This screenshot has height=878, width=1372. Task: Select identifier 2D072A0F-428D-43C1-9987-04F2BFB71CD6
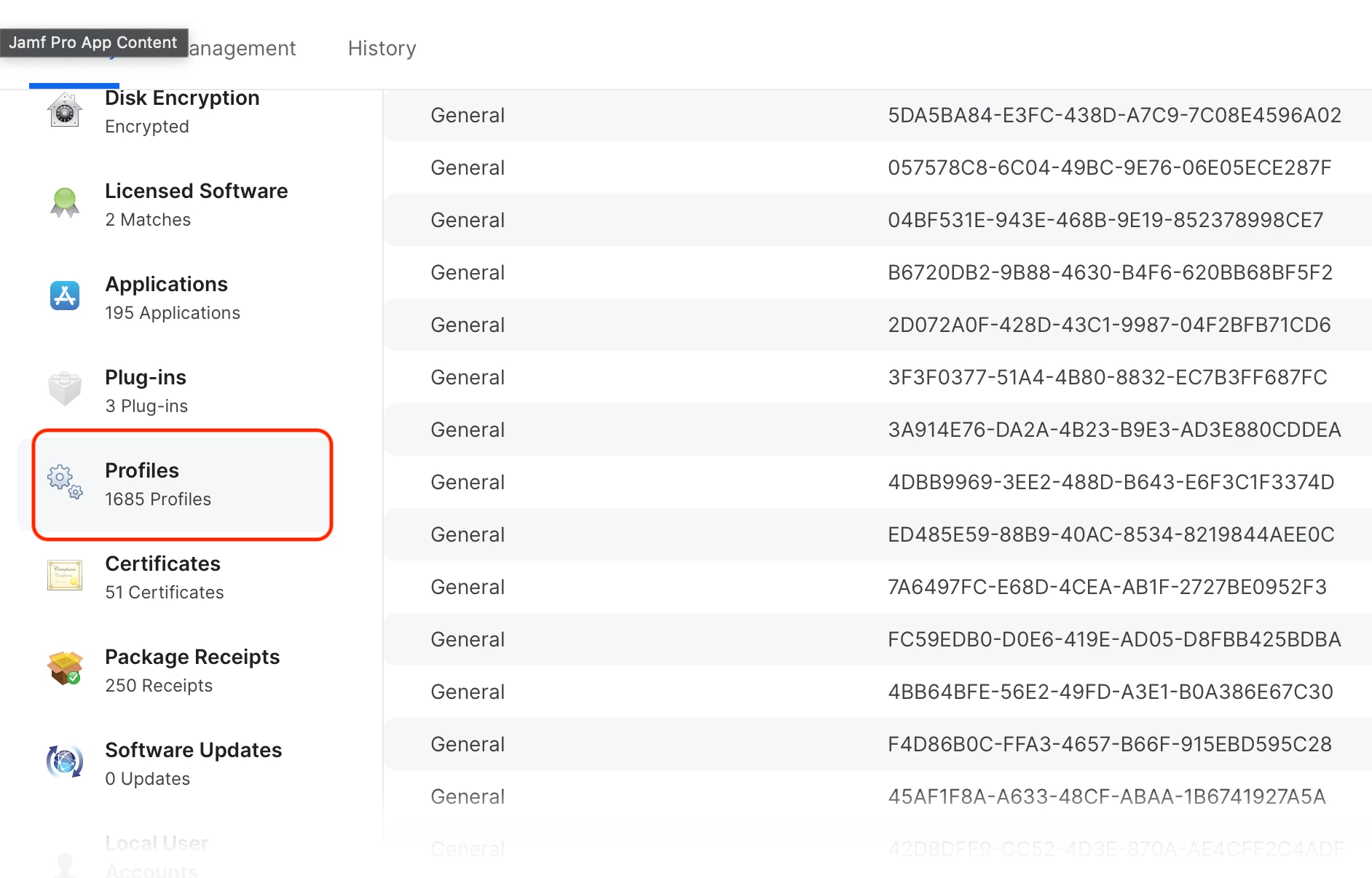(1109, 325)
